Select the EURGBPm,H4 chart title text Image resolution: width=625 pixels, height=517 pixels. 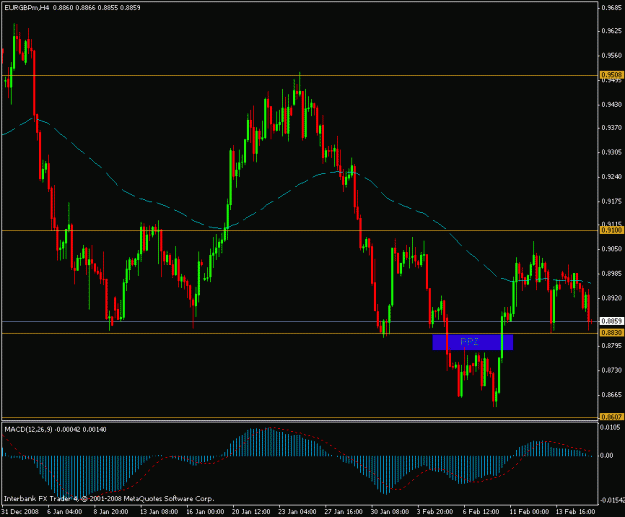pos(26,8)
